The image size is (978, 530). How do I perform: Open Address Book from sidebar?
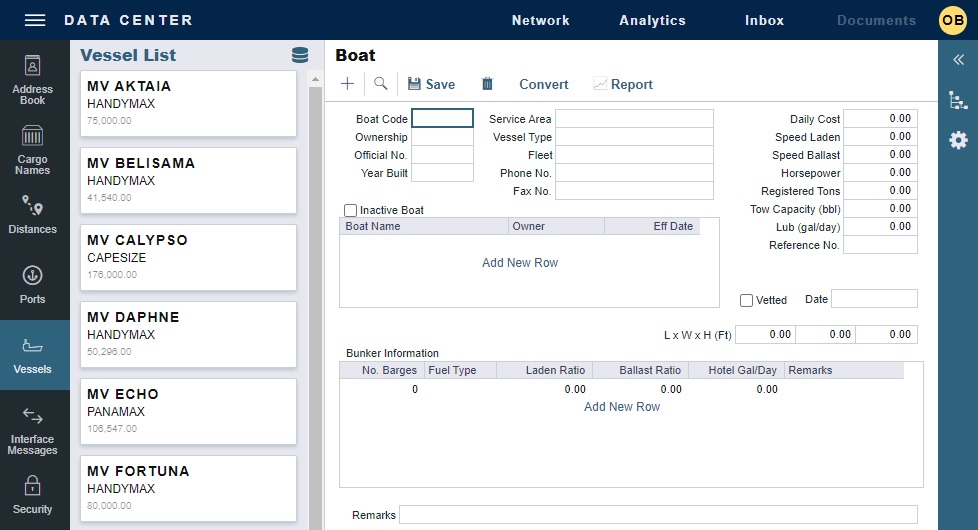[33, 80]
